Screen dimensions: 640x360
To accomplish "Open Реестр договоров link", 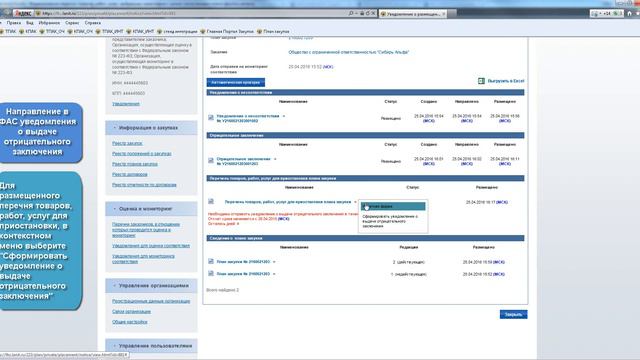I will tap(130, 174).
